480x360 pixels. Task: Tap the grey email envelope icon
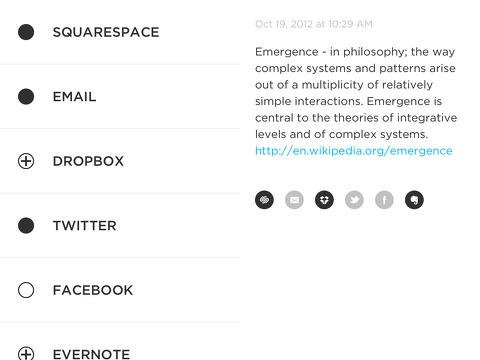pos(294,200)
